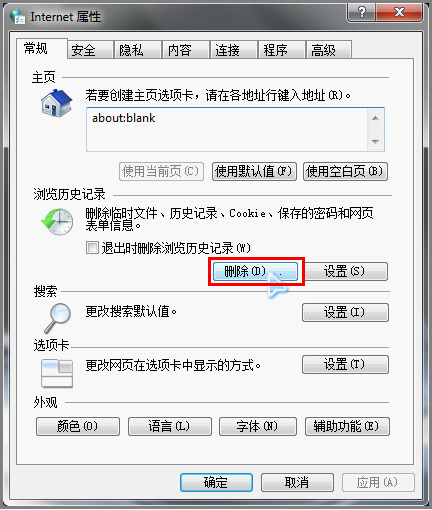Image resolution: width=432 pixels, height=510 pixels.
Task: Click the search magnifying glass icon
Action: [57, 318]
